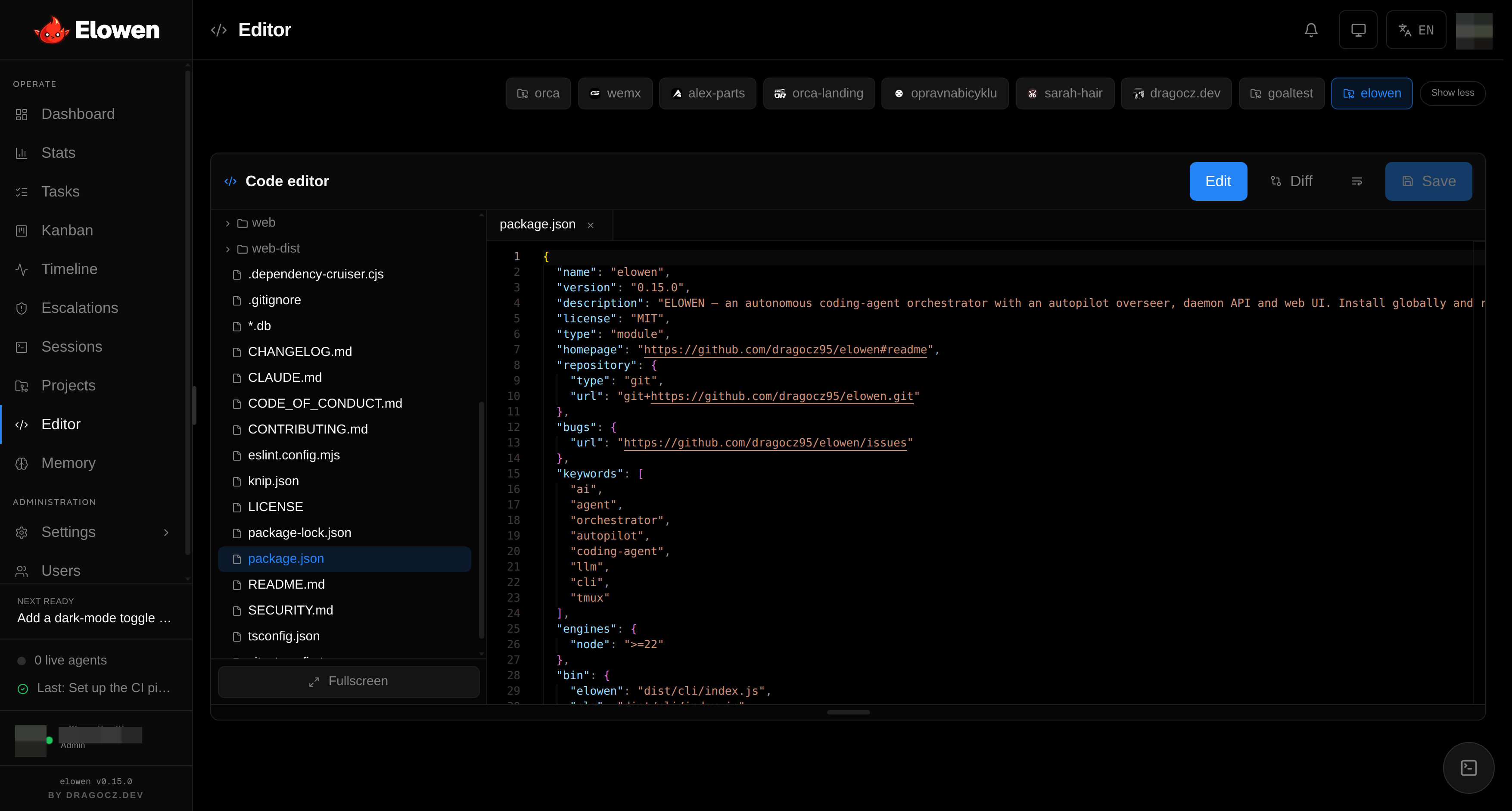Screen dimensions: 1512x811
Task: Close the package.json tab
Action: tap(591, 225)
